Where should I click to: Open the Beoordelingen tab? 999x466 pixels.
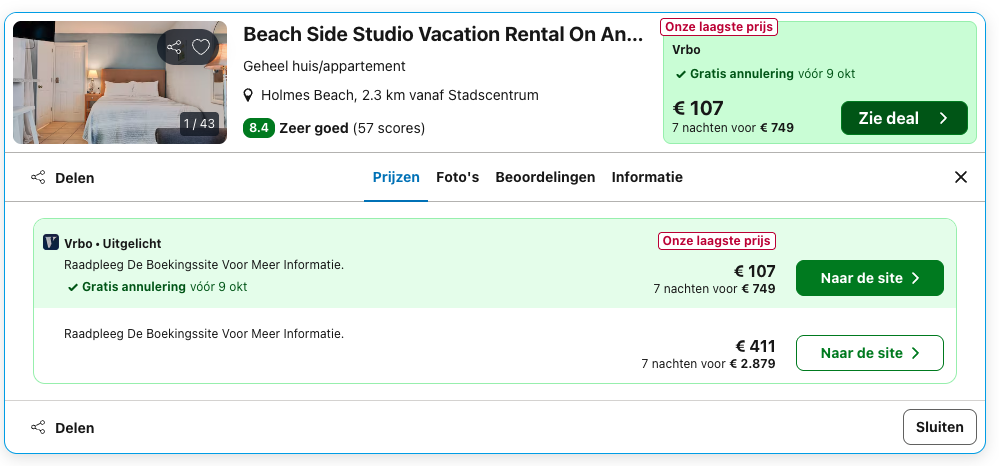(545, 177)
